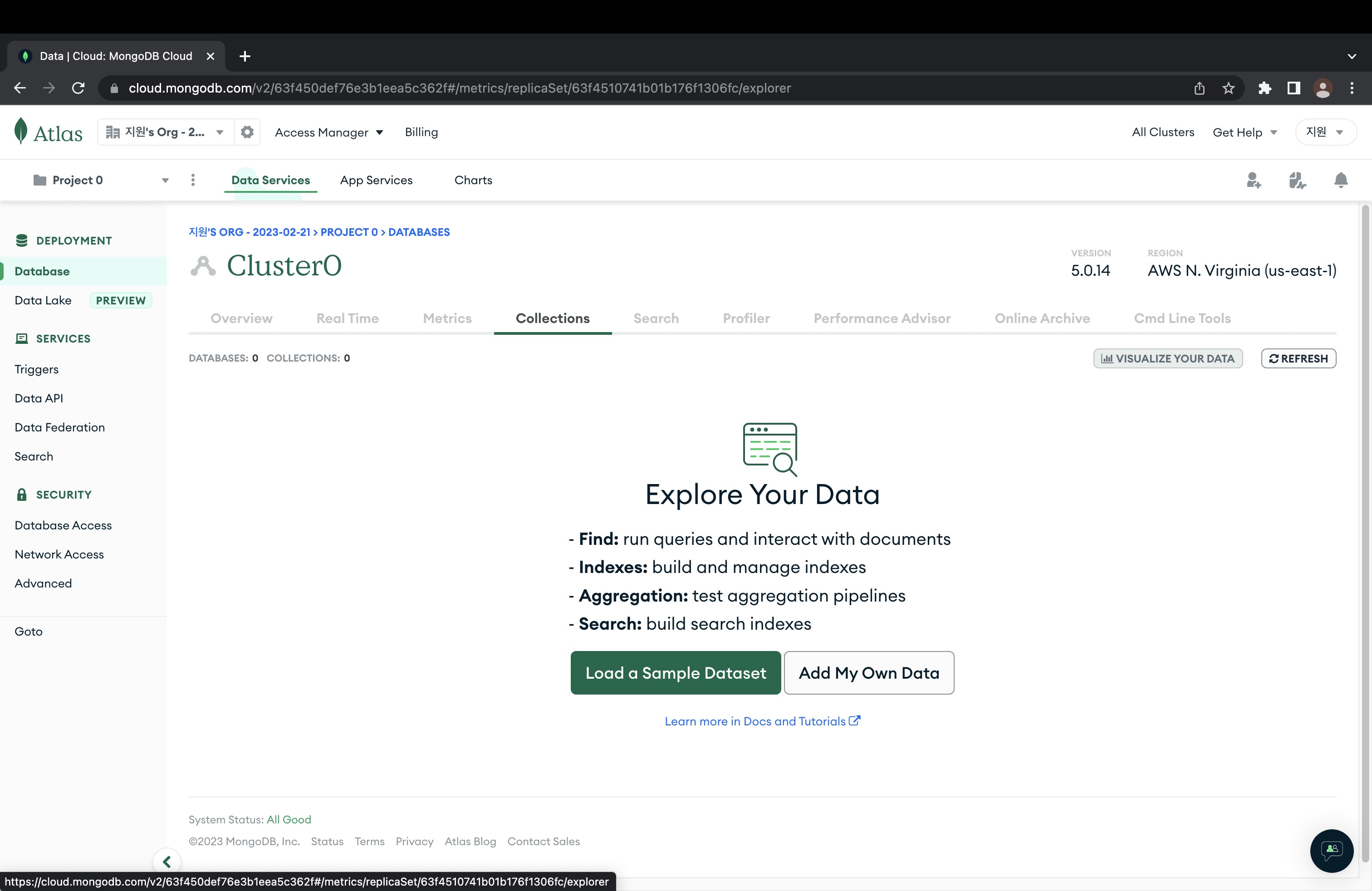1372x891 pixels.
Task: Switch to the Data Services tab
Action: tap(270, 181)
